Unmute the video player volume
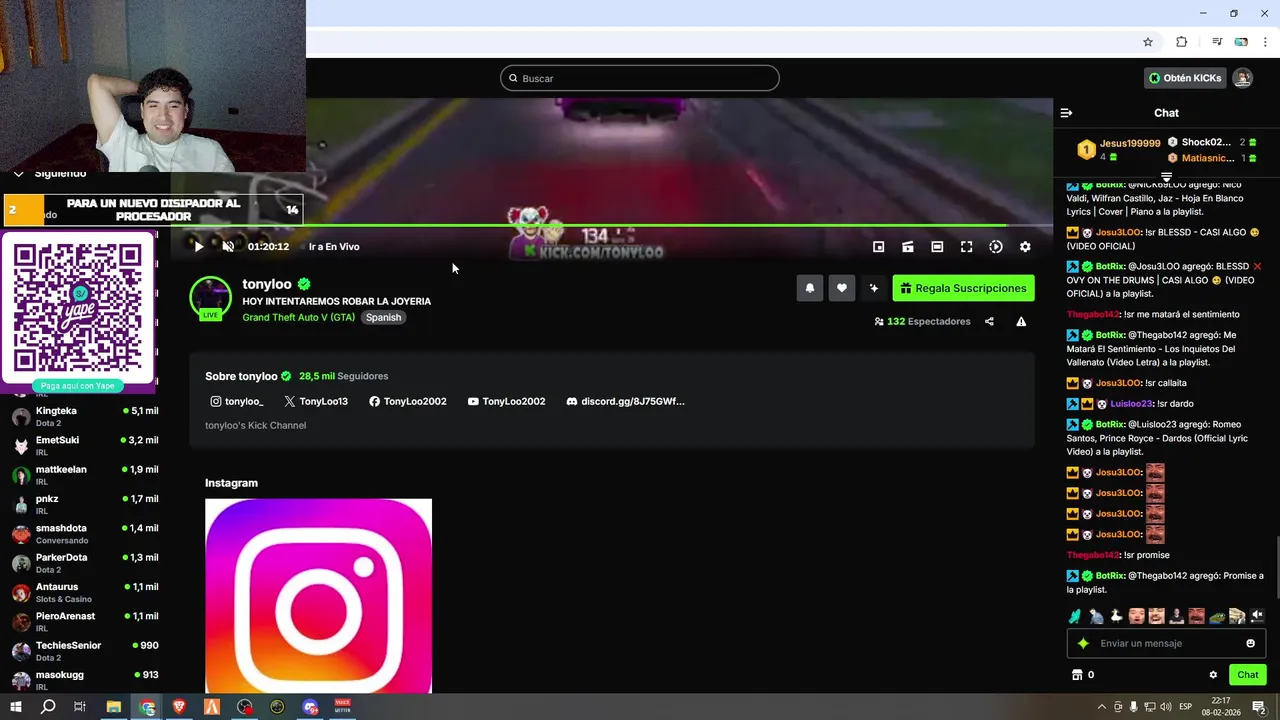 pos(228,247)
